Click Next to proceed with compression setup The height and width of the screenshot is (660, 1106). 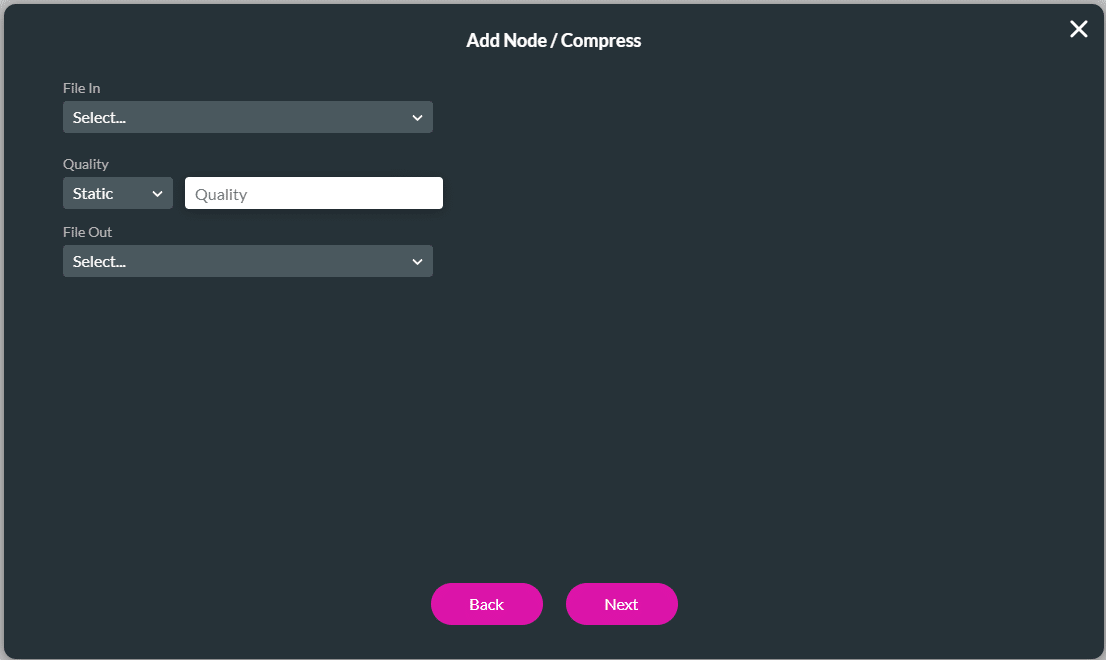621,604
